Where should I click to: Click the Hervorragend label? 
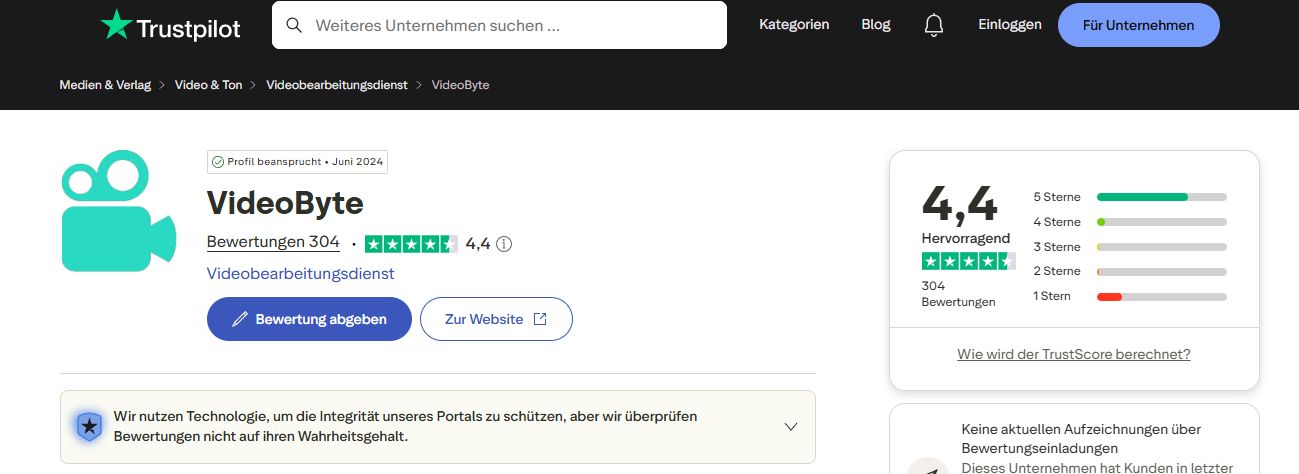(x=966, y=238)
